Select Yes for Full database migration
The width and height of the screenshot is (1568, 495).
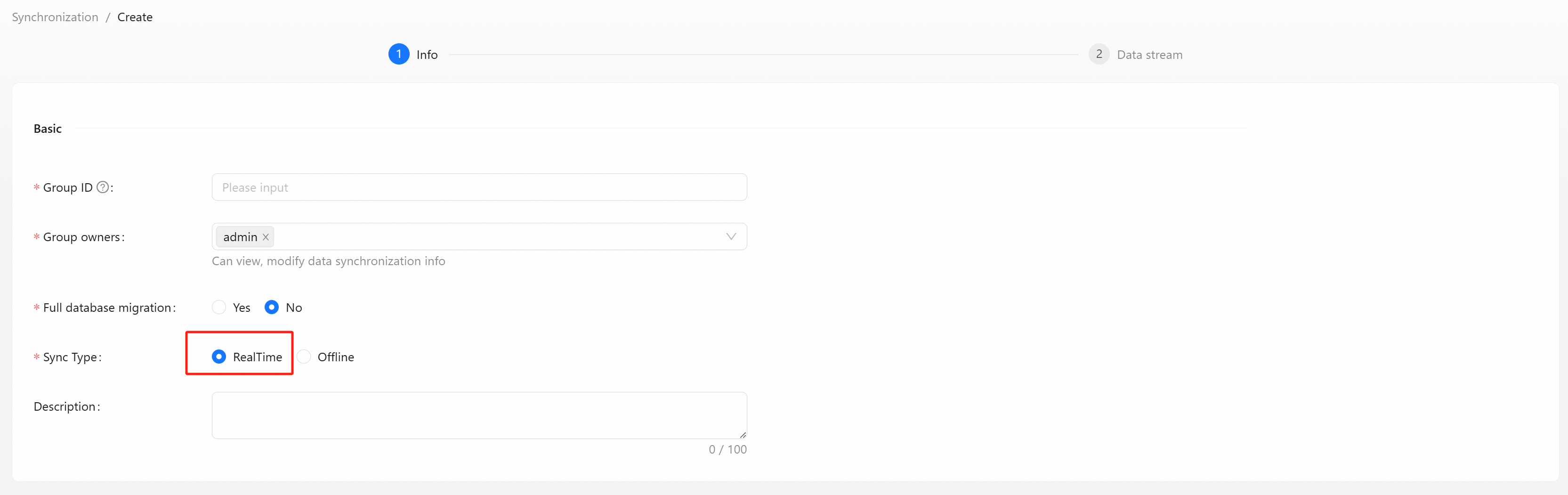point(219,308)
